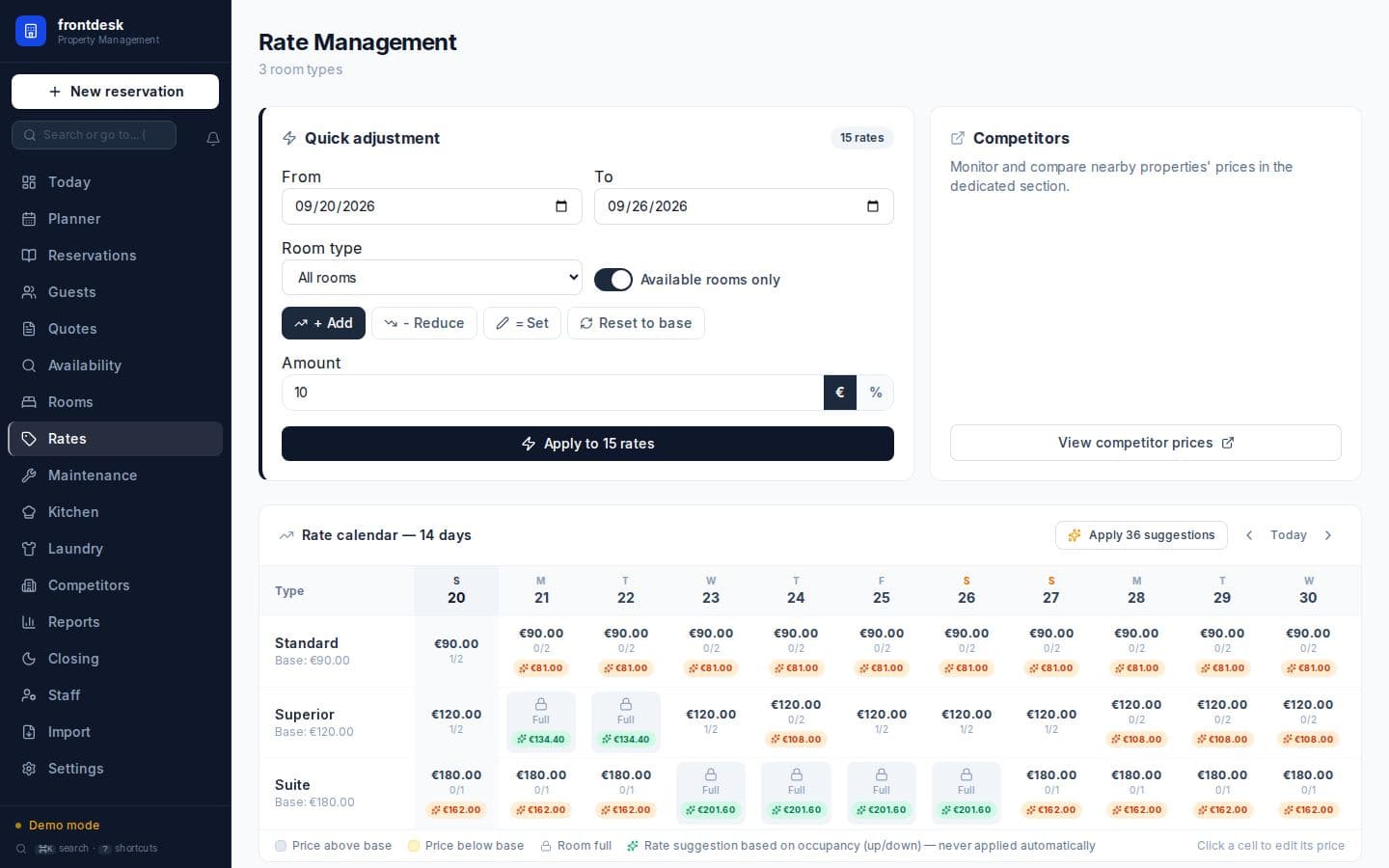Choose the Add adjustment mode

tap(323, 323)
